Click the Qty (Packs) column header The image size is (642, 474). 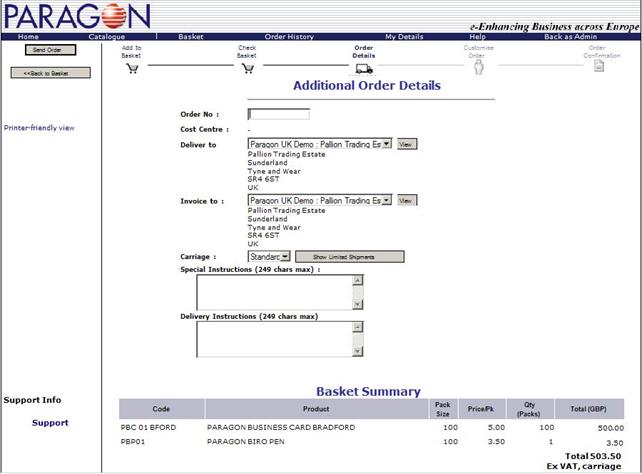click(529, 409)
